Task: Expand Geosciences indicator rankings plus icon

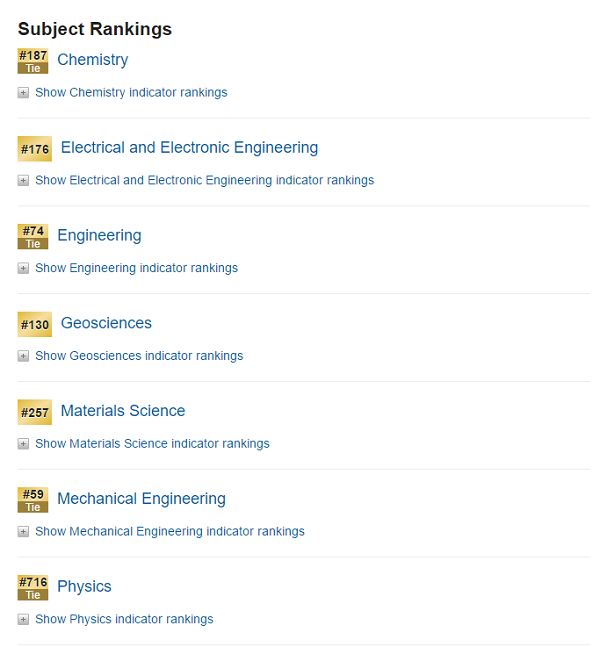Action: coord(23,356)
